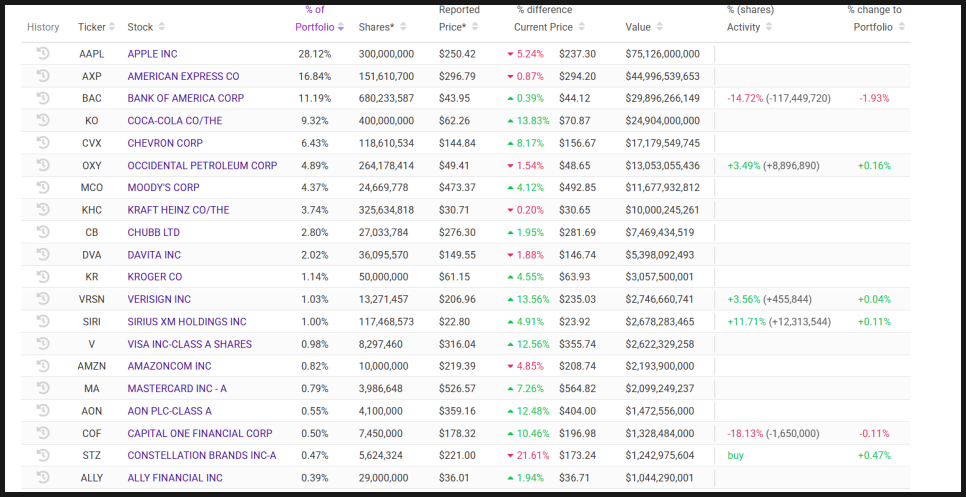The height and width of the screenshot is (497, 966).
Task: Open history for the AAPL row
Action: click(x=43, y=53)
